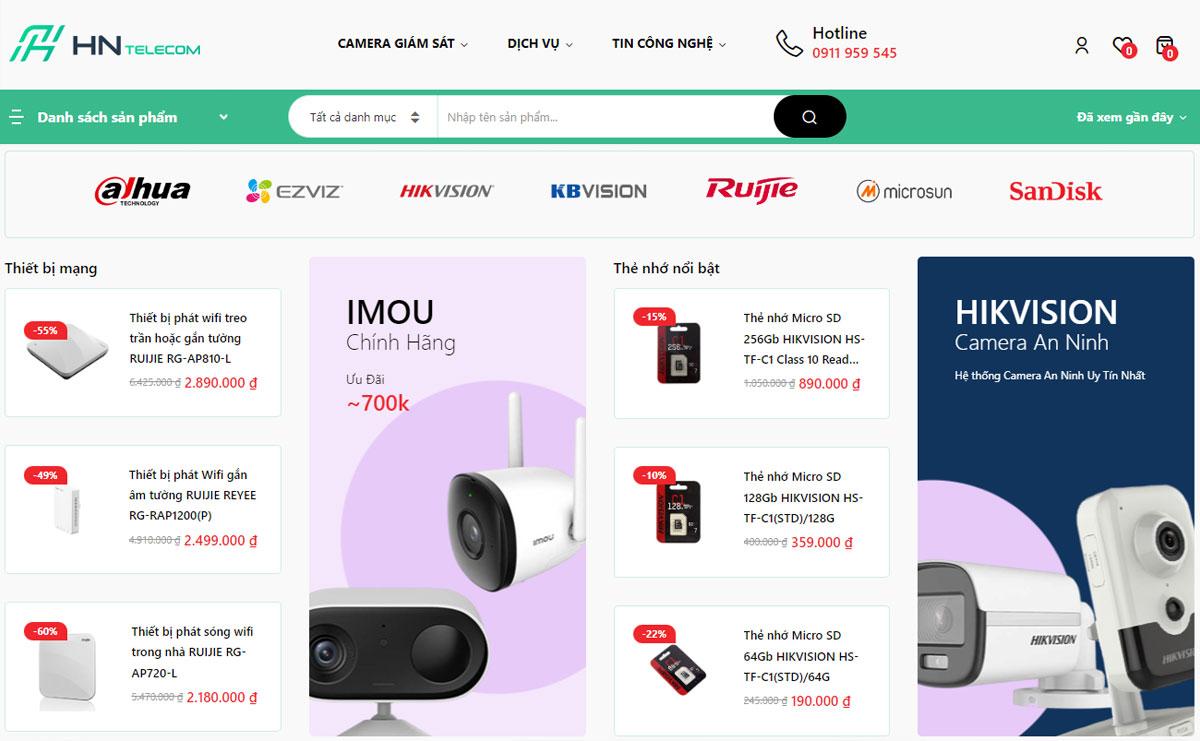Open the Tin Công Nghệ menu
Screen dimensions: 1200x741
669,43
